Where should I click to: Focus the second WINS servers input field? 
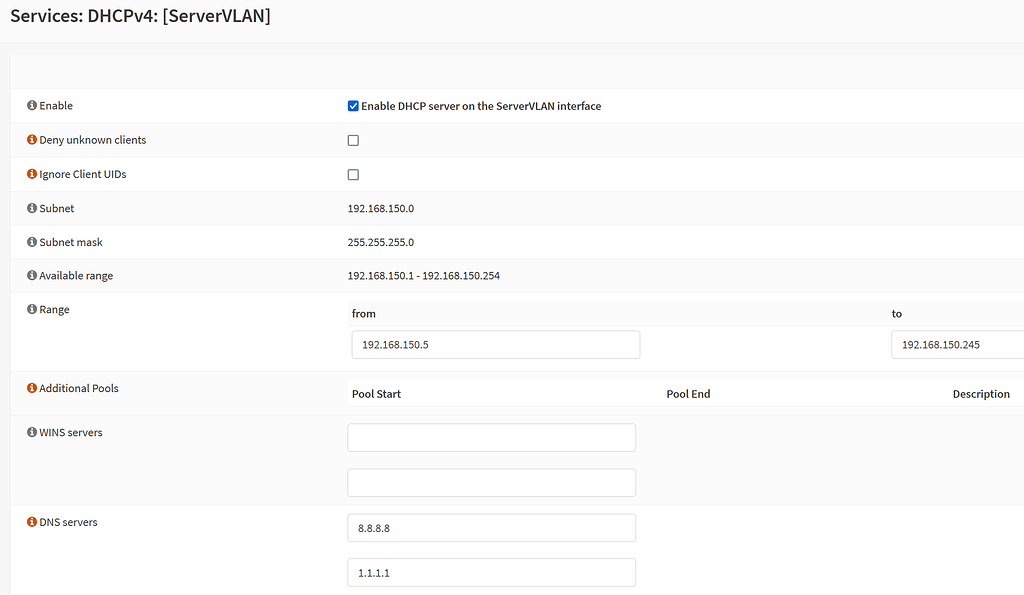[491, 483]
